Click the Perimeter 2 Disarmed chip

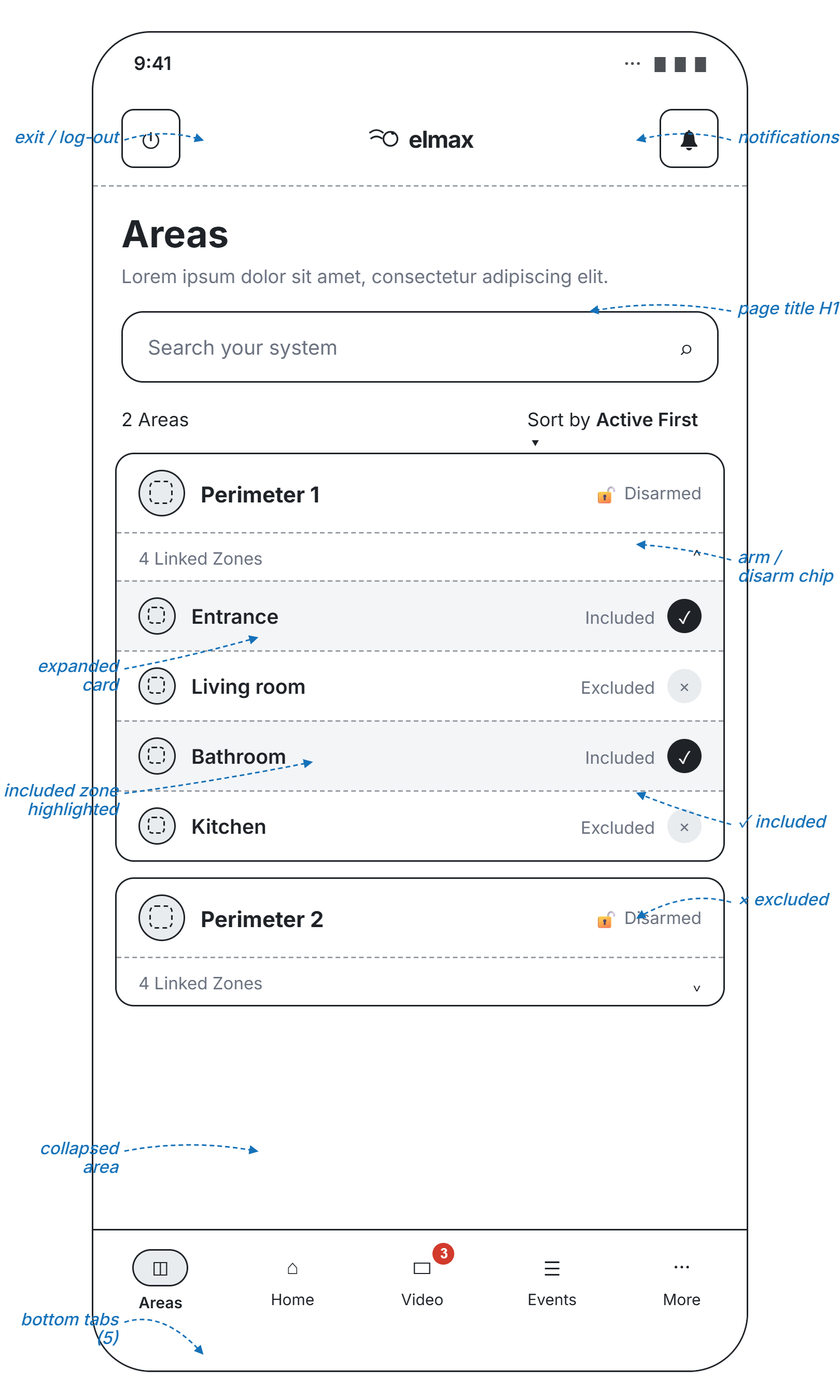pos(649,918)
